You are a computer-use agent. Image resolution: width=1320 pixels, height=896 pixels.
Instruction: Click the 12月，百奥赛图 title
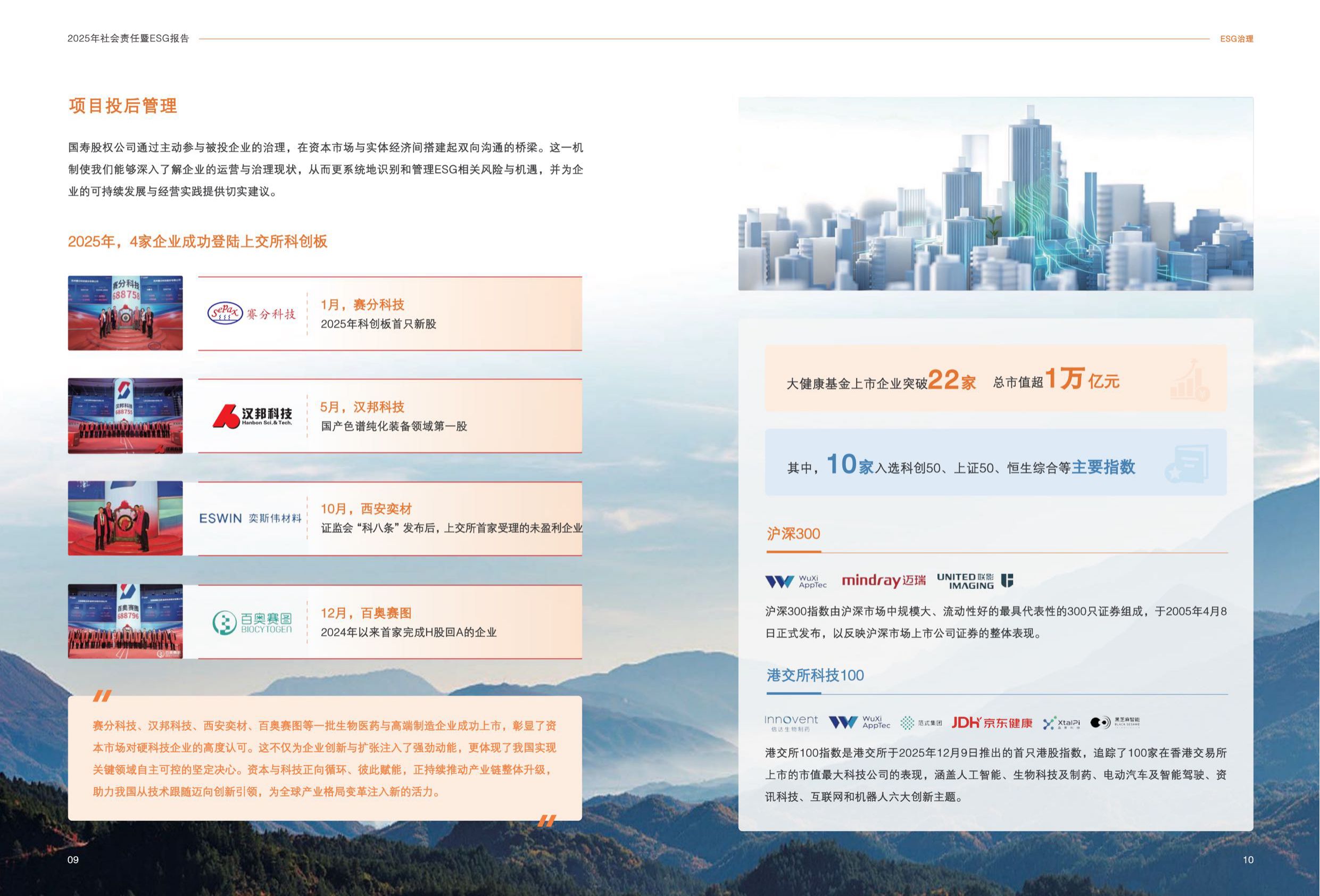click(367, 613)
